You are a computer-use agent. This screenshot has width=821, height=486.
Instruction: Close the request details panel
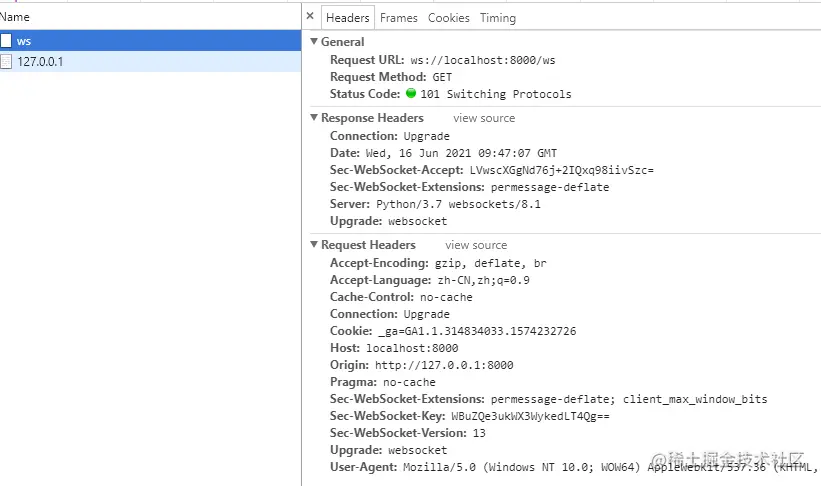coord(310,17)
